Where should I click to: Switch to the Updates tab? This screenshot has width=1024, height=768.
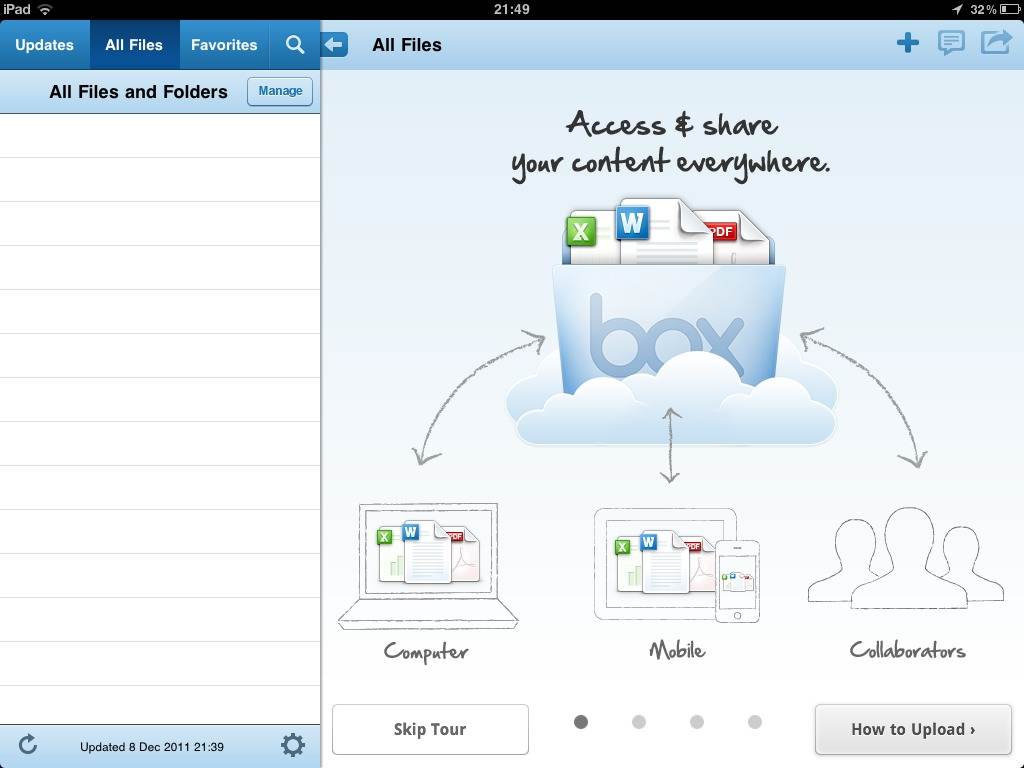[44, 45]
